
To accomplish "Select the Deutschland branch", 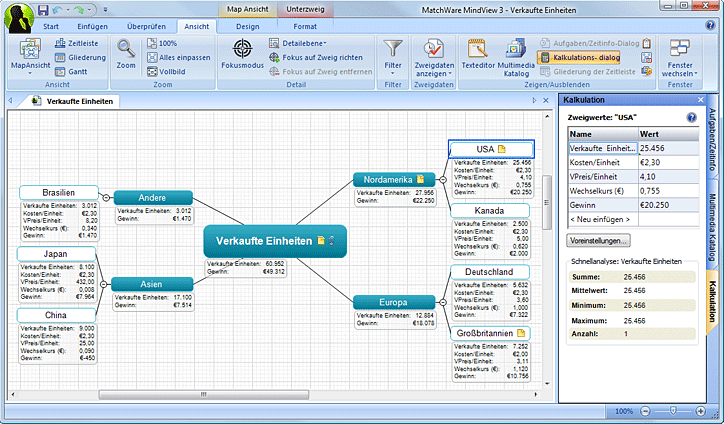I will click(489, 272).
